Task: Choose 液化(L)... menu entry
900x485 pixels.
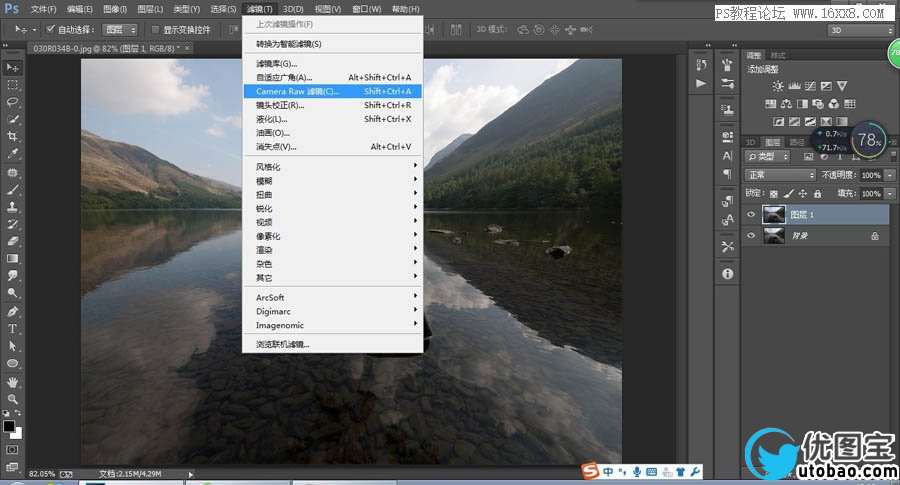Action: coord(332,119)
